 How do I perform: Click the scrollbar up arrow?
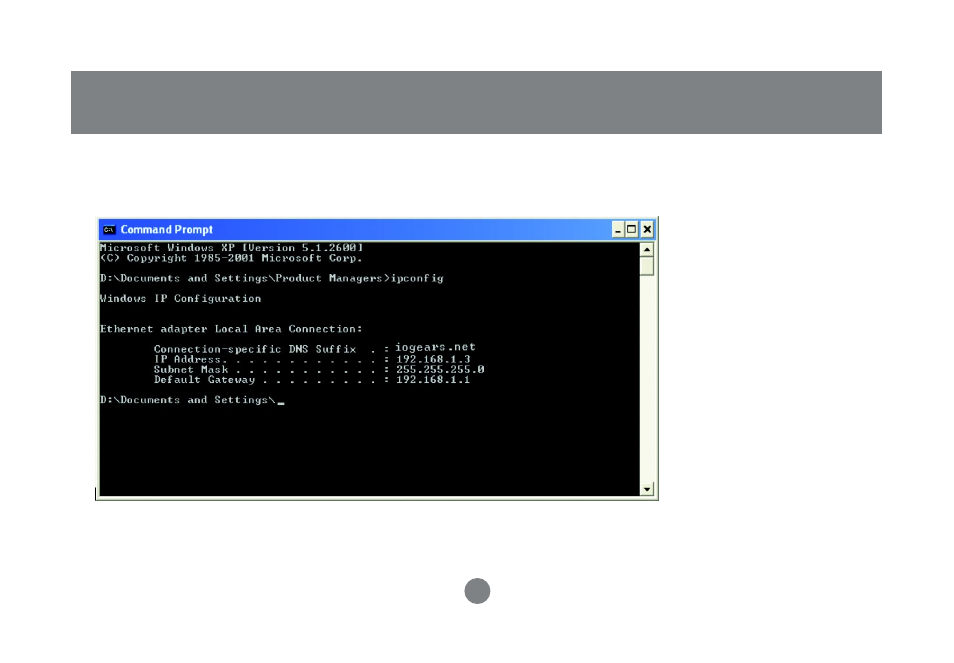[x=647, y=249]
